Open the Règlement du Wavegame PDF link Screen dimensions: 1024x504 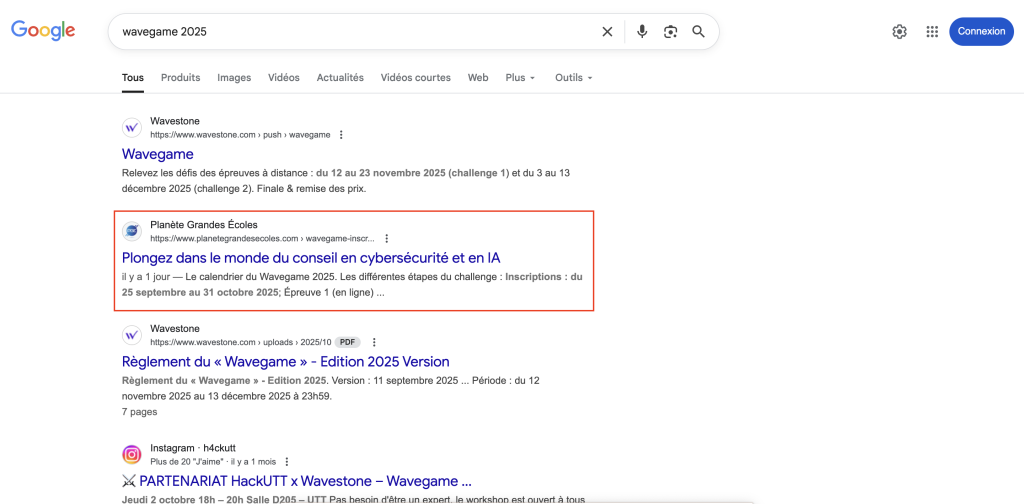click(x=285, y=361)
